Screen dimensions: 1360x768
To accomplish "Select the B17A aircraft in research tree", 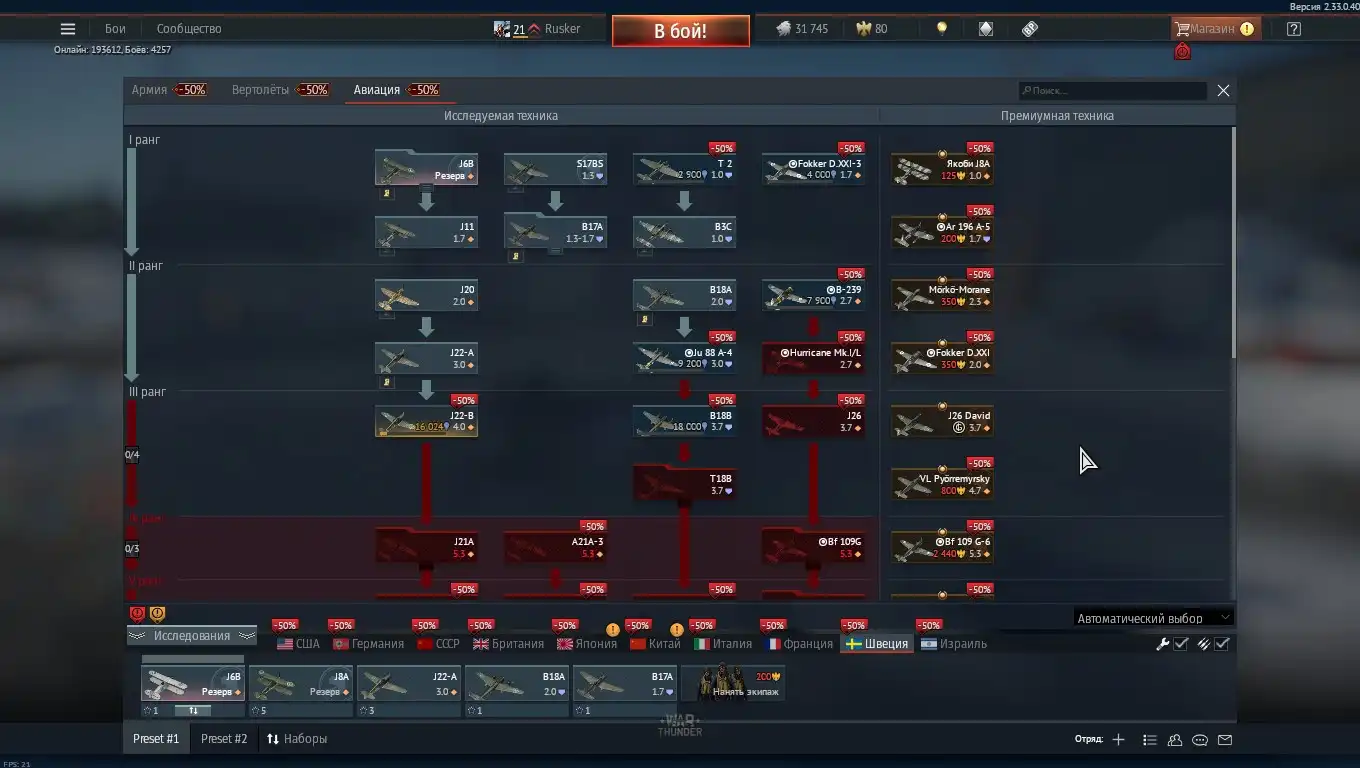I will [555, 233].
